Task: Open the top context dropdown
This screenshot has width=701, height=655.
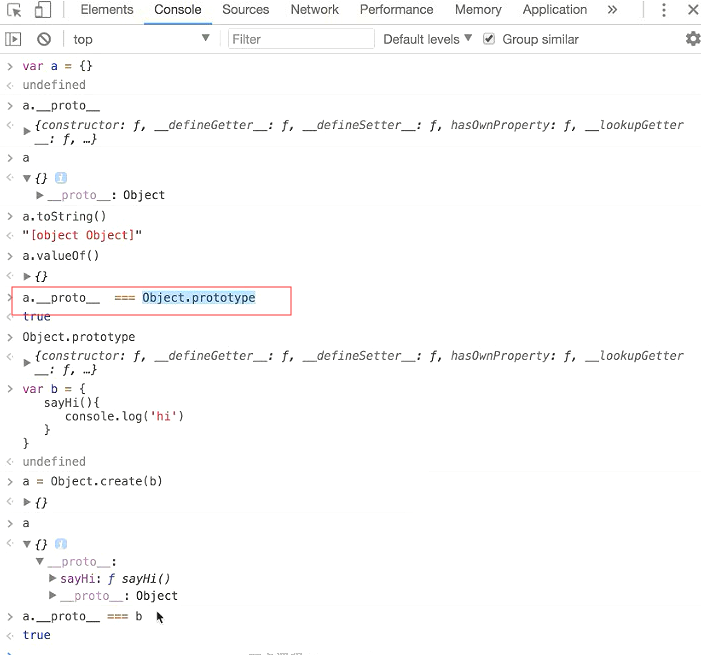Action: (x=141, y=39)
